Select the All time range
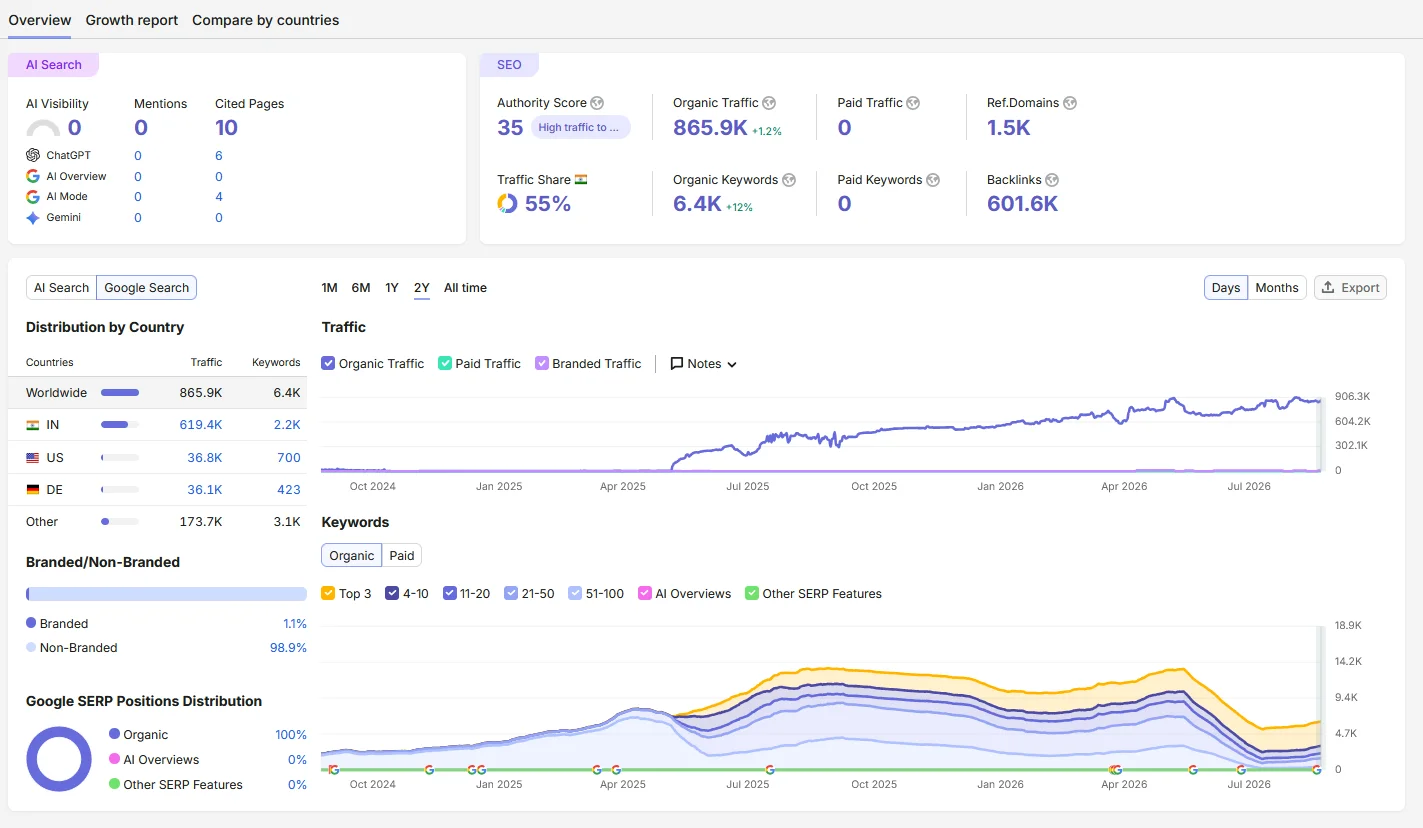1423x828 pixels. point(465,288)
